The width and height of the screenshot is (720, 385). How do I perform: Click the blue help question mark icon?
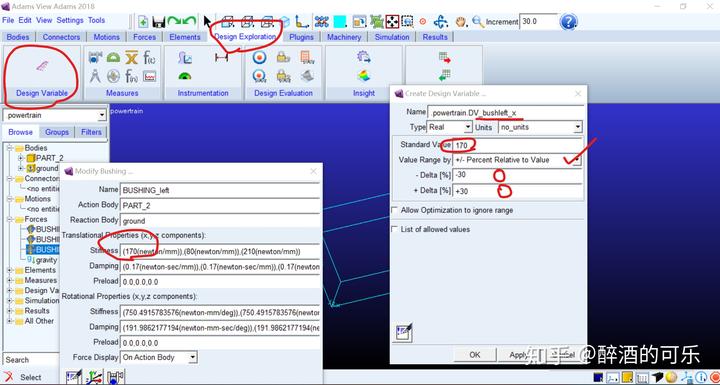568,21
